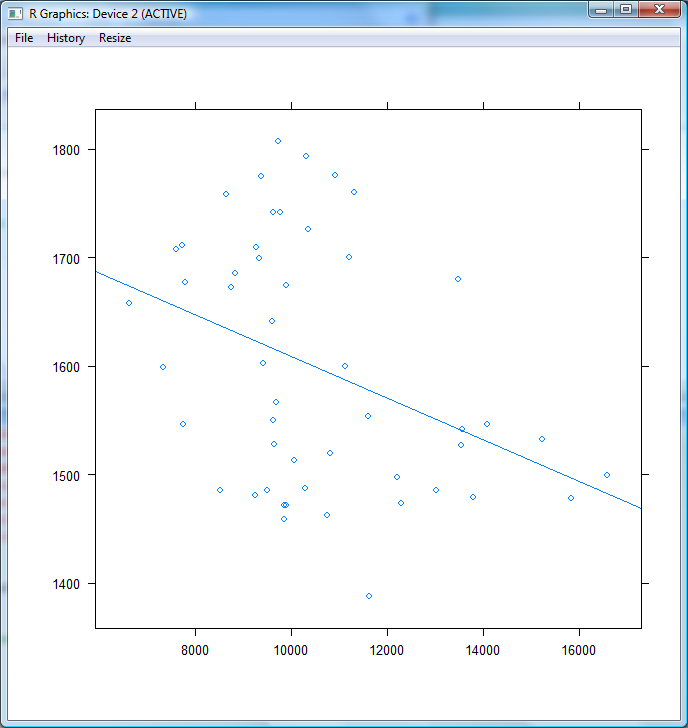Open the Resize menu
The width and height of the screenshot is (688, 728).
115,38
